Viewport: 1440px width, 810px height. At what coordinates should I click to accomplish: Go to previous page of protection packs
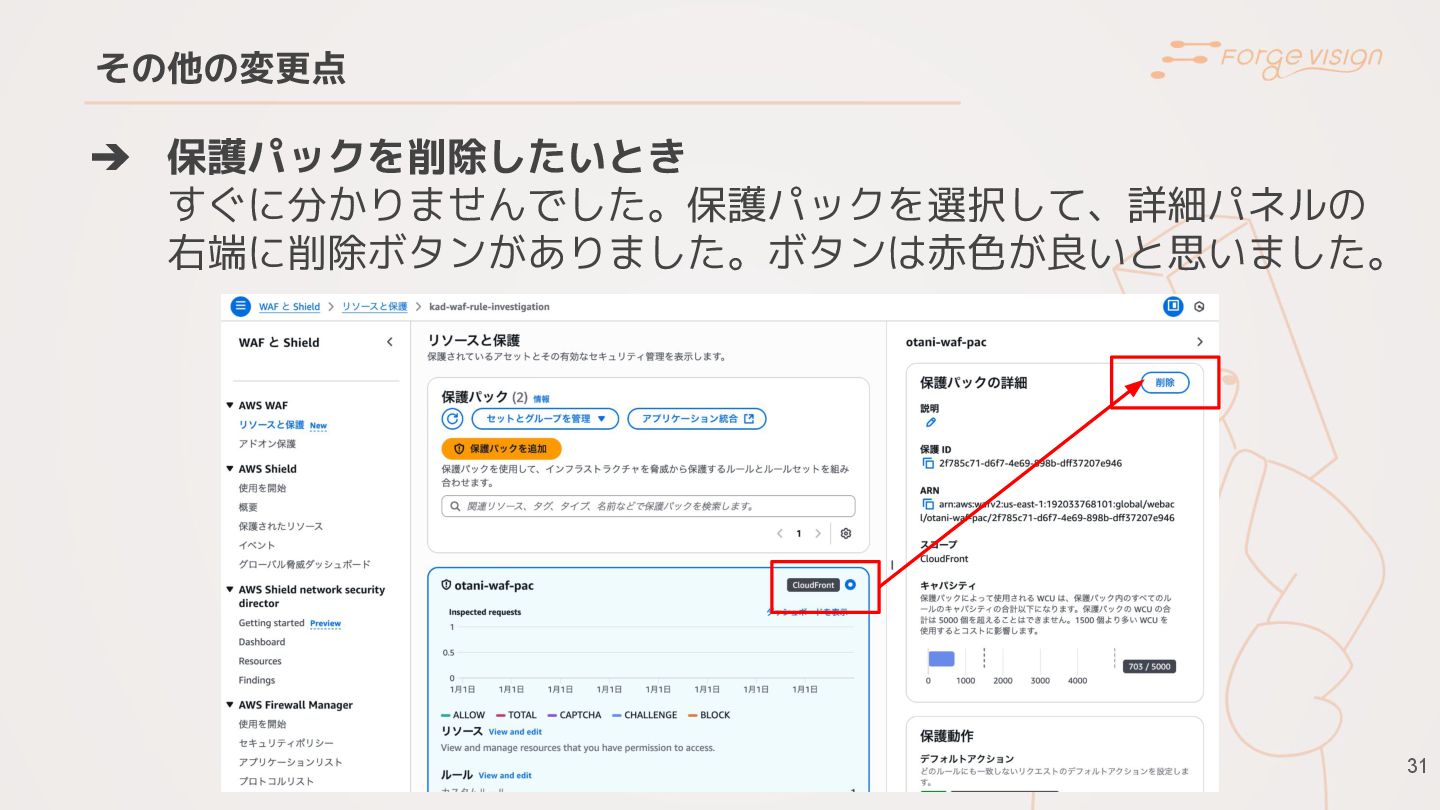(x=780, y=534)
